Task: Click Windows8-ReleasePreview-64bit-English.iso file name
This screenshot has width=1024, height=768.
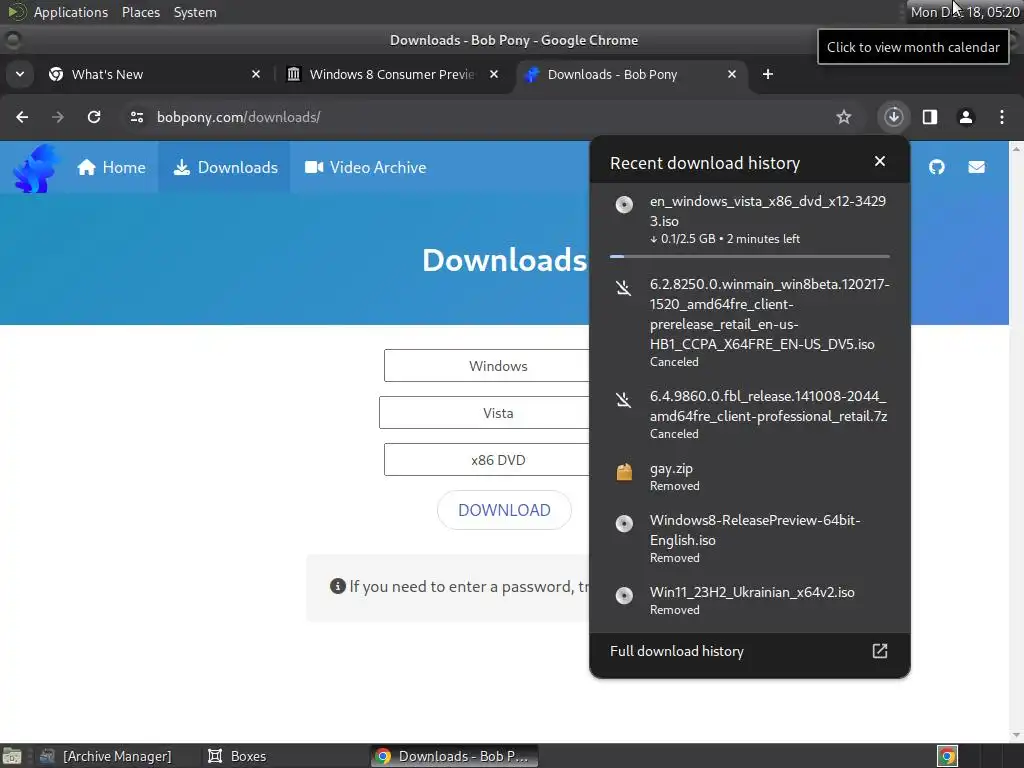Action: 755,530
